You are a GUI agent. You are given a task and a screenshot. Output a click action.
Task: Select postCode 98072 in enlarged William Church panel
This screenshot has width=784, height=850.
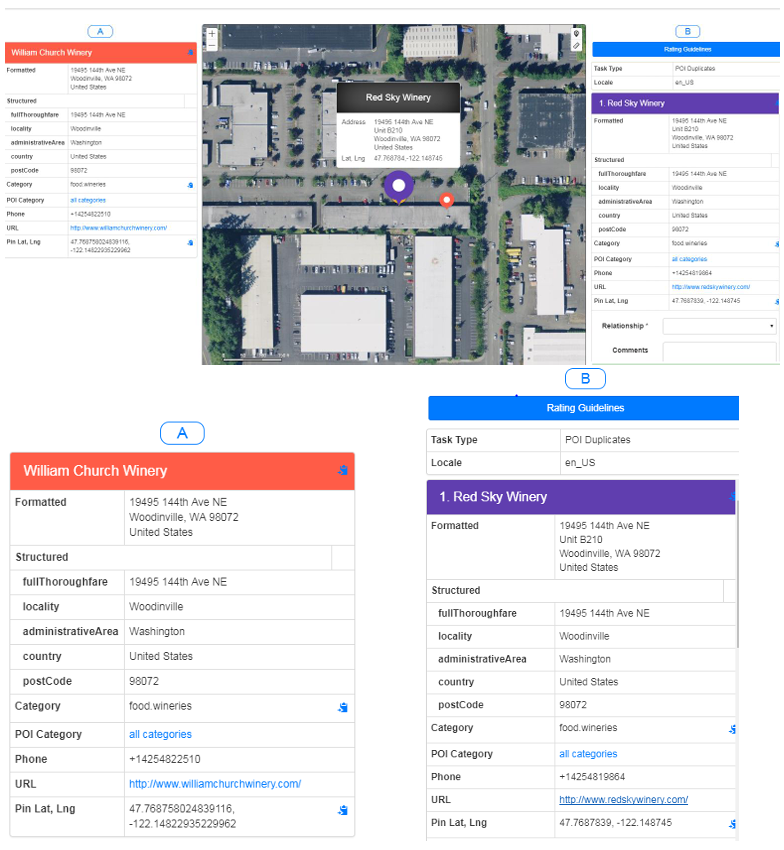(144, 681)
